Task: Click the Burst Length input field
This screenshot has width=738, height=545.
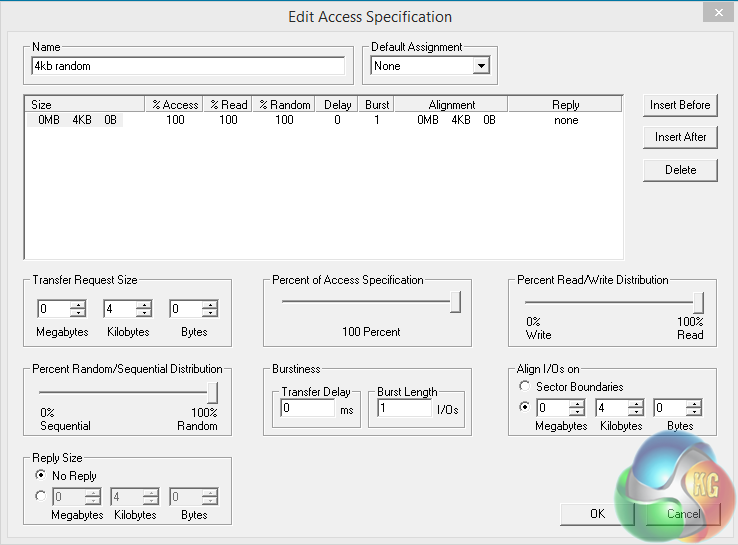Action: tap(401, 409)
